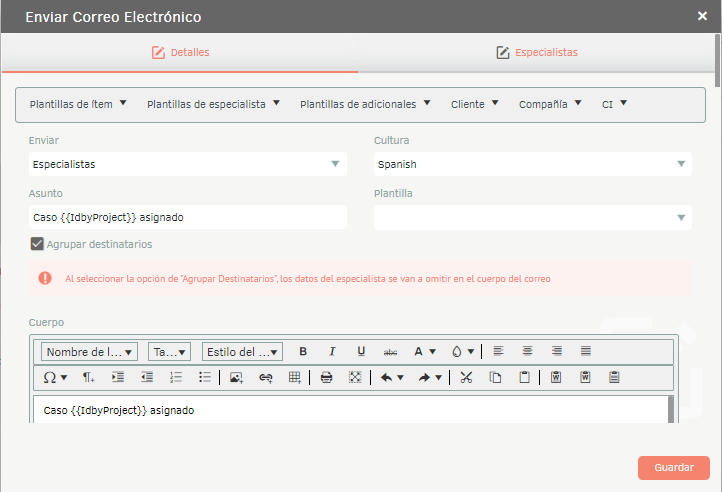Open the Compañía templates menu

pyautogui.click(x=549, y=104)
